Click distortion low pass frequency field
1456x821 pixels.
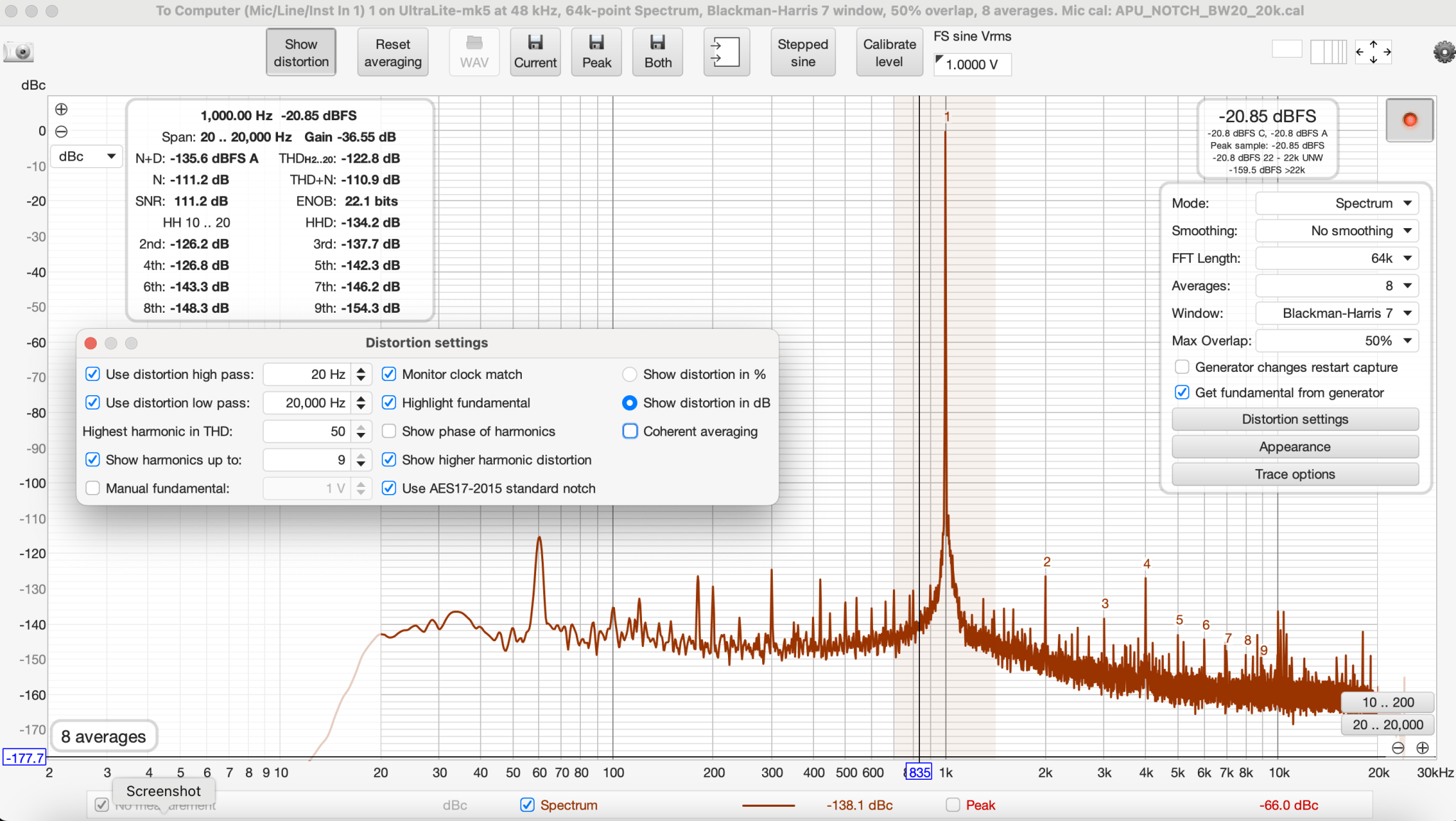pyautogui.click(x=307, y=403)
